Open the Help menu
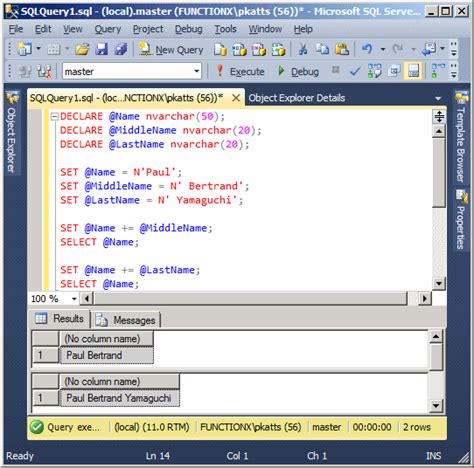Image resolution: width=474 pixels, height=468 pixels. coord(303,29)
